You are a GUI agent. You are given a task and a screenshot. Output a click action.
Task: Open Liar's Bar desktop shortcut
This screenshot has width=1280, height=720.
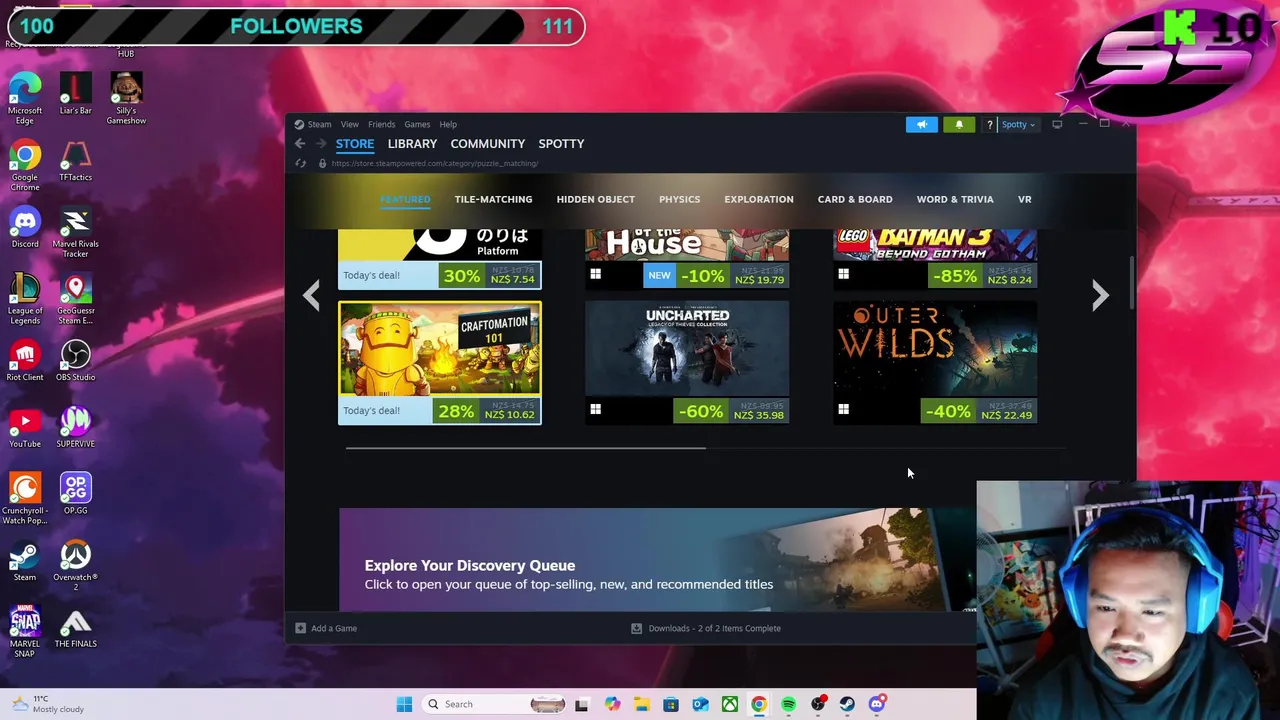pyautogui.click(x=75, y=93)
